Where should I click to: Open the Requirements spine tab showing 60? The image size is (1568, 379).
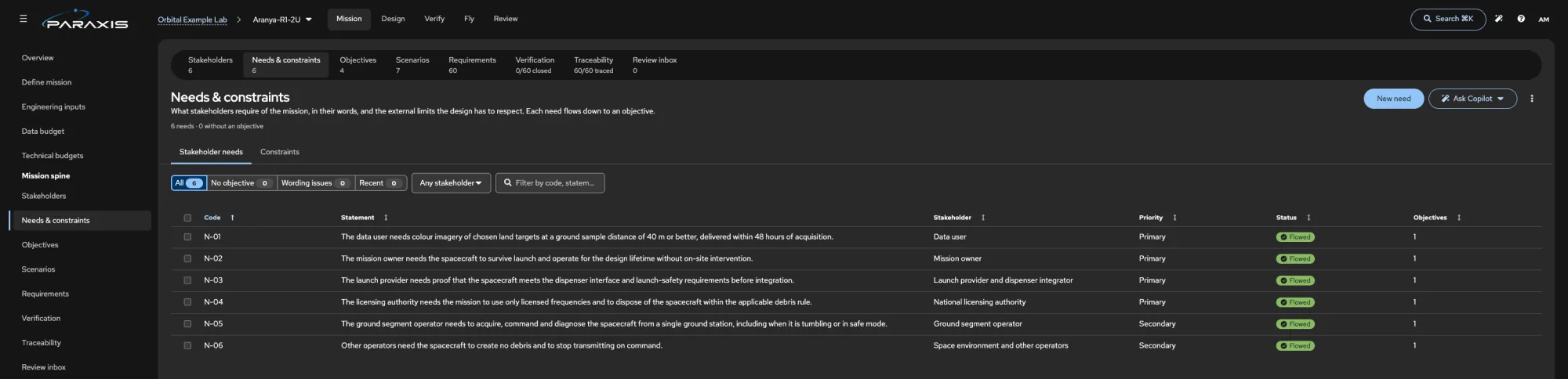(472, 65)
